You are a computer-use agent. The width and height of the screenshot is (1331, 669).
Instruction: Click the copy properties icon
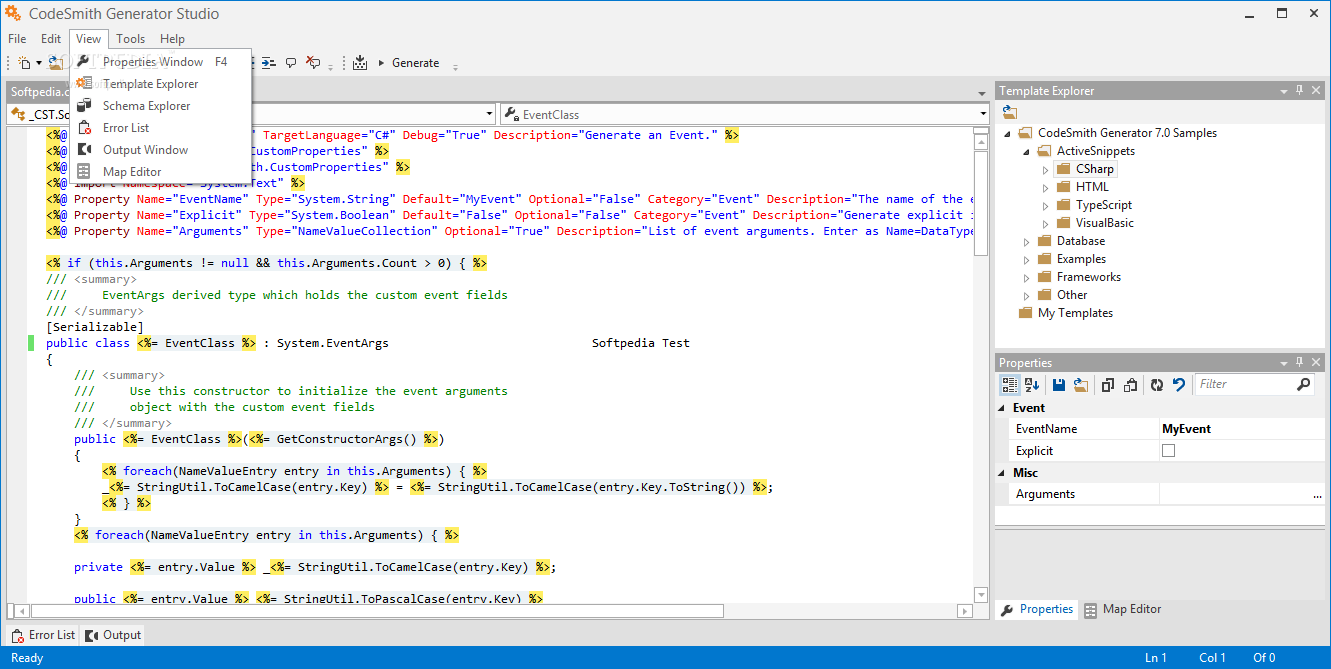pos(1108,384)
